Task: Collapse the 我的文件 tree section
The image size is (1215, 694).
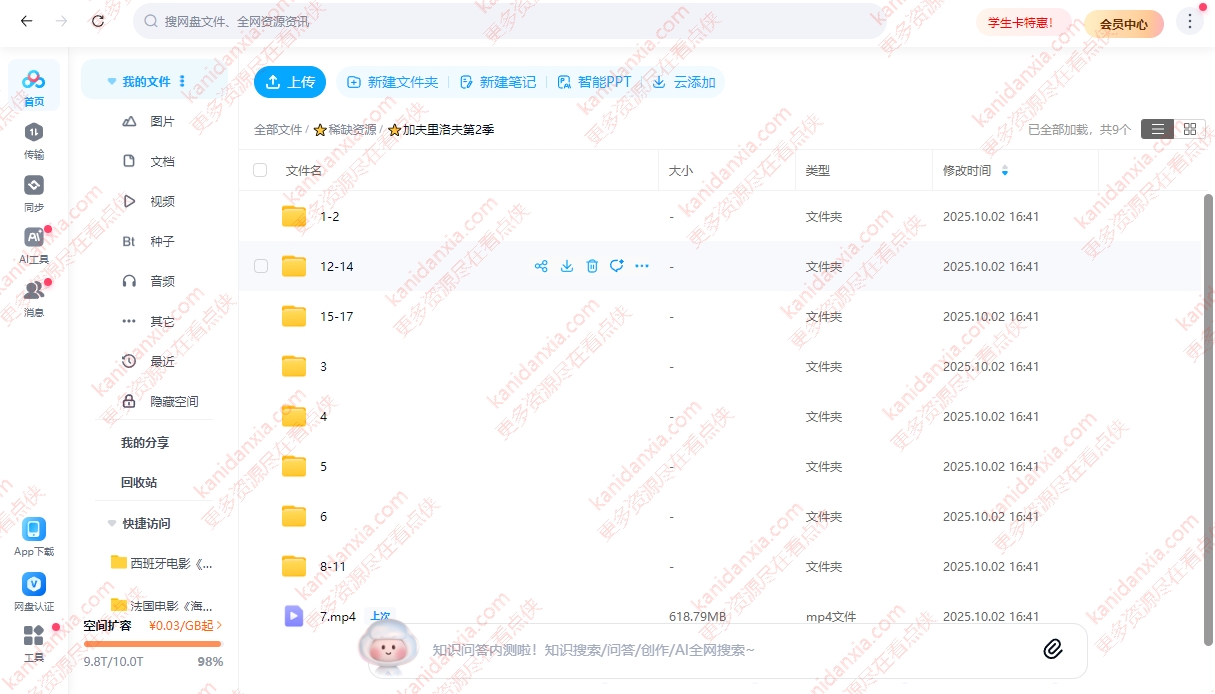Action: pos(111,82)
